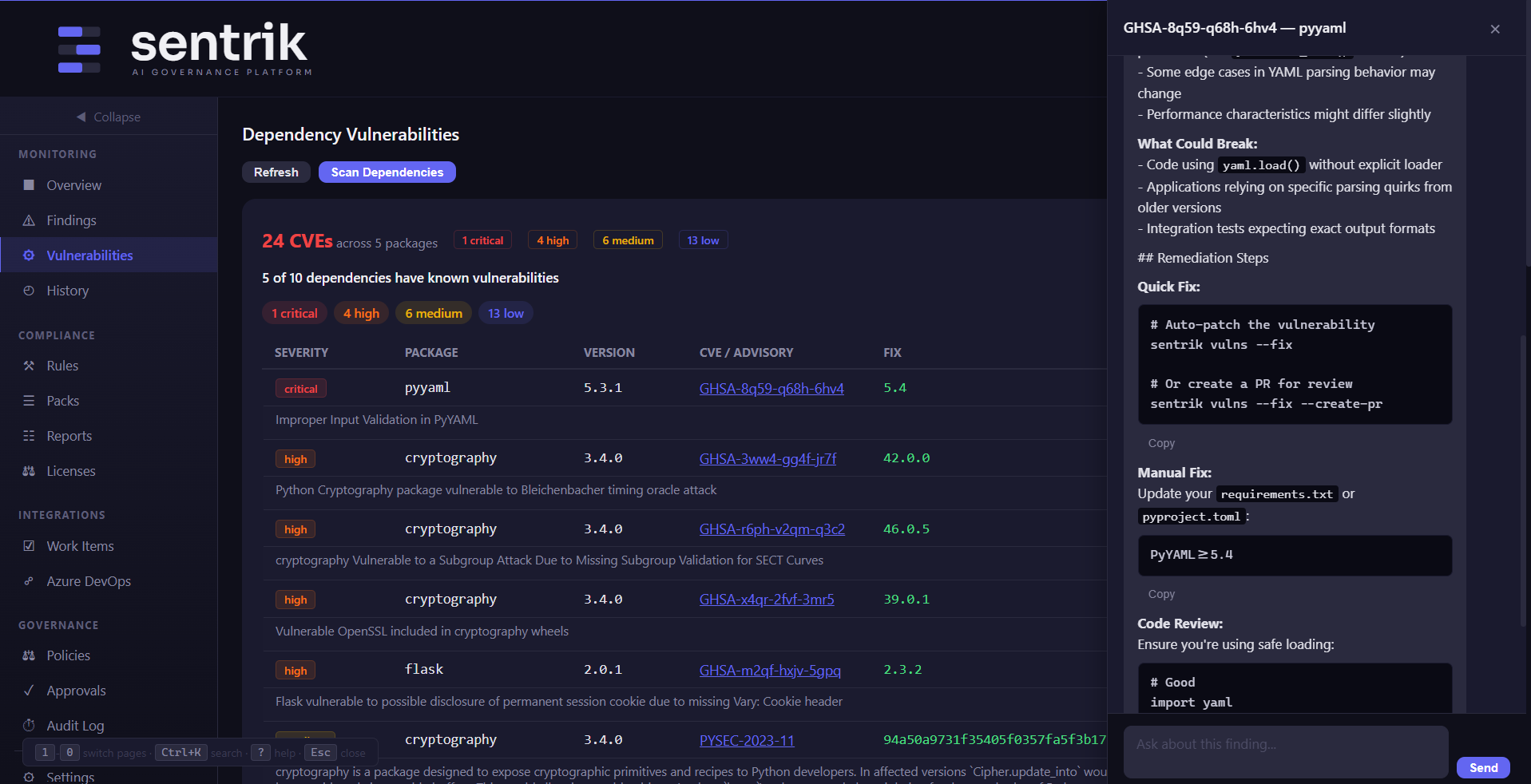The height and width of the screenshot is (784, 1531).
Task: Open Azure DevOps integration
Action: tap(109, 581)
